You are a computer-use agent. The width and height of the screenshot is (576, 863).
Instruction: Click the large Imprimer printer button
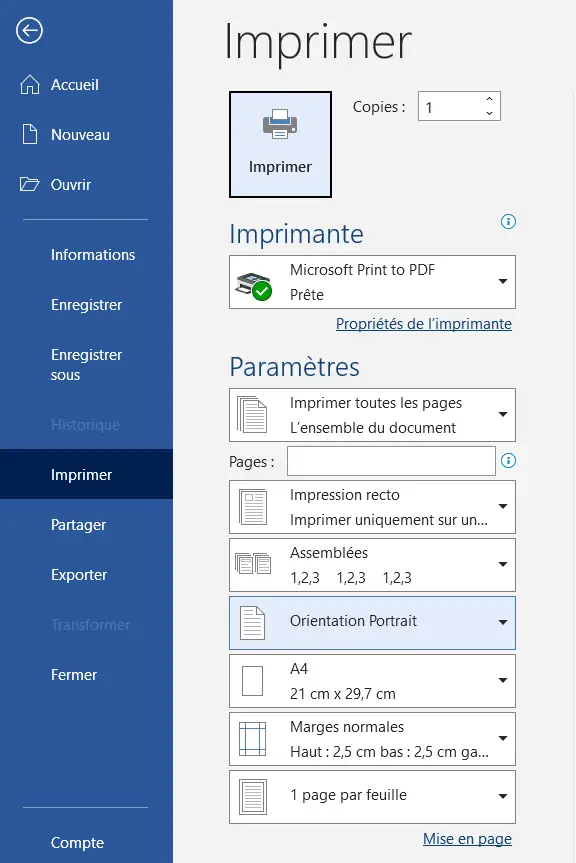[280, 144]
